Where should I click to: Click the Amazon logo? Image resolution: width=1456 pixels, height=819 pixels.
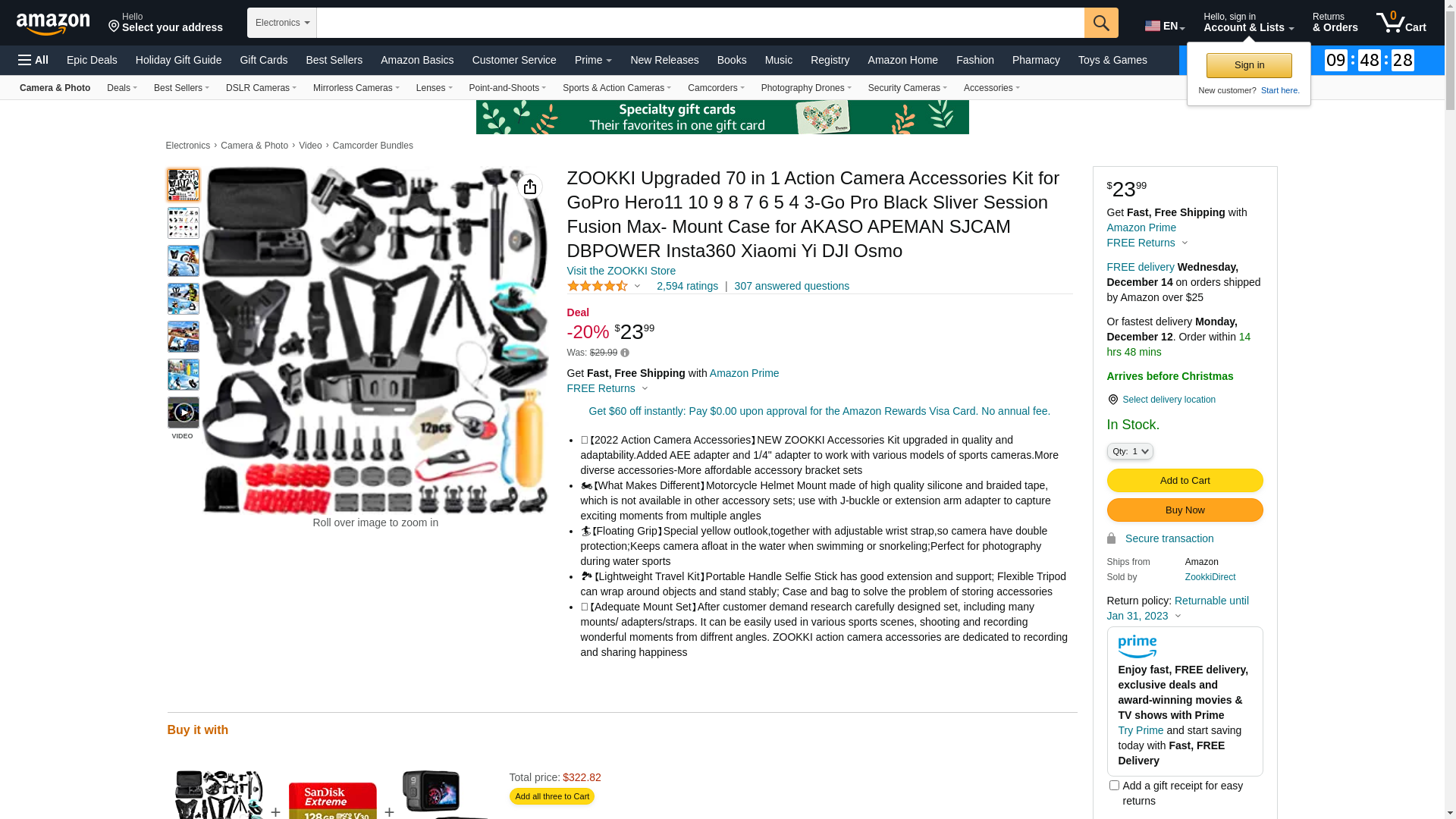pos(53,24)
